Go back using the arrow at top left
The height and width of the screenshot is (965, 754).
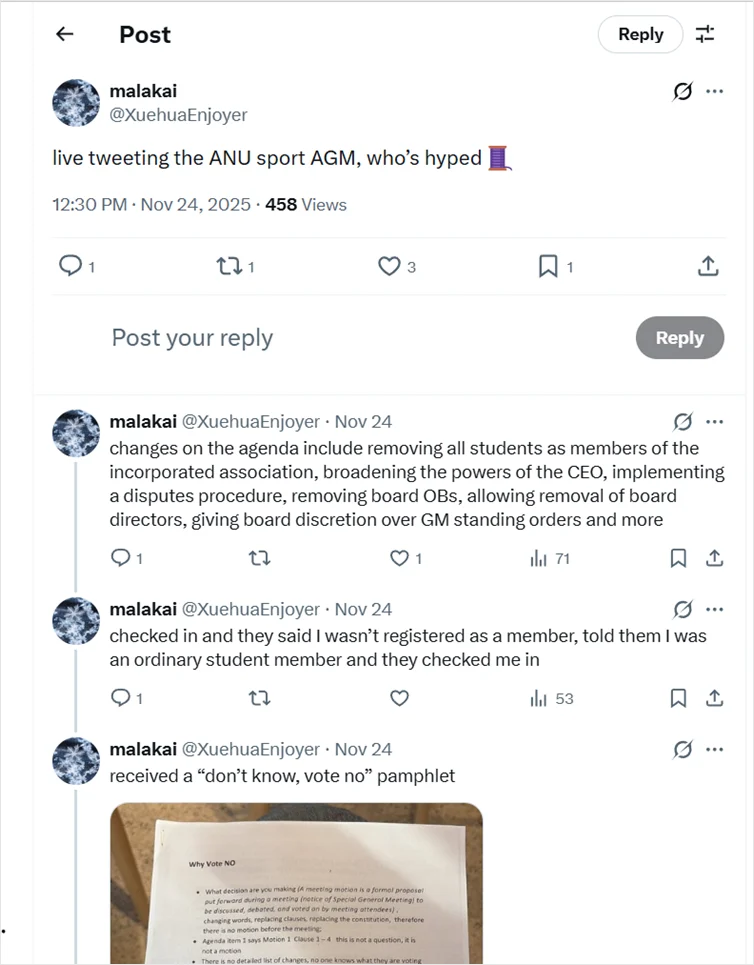[x=64, y=33]
